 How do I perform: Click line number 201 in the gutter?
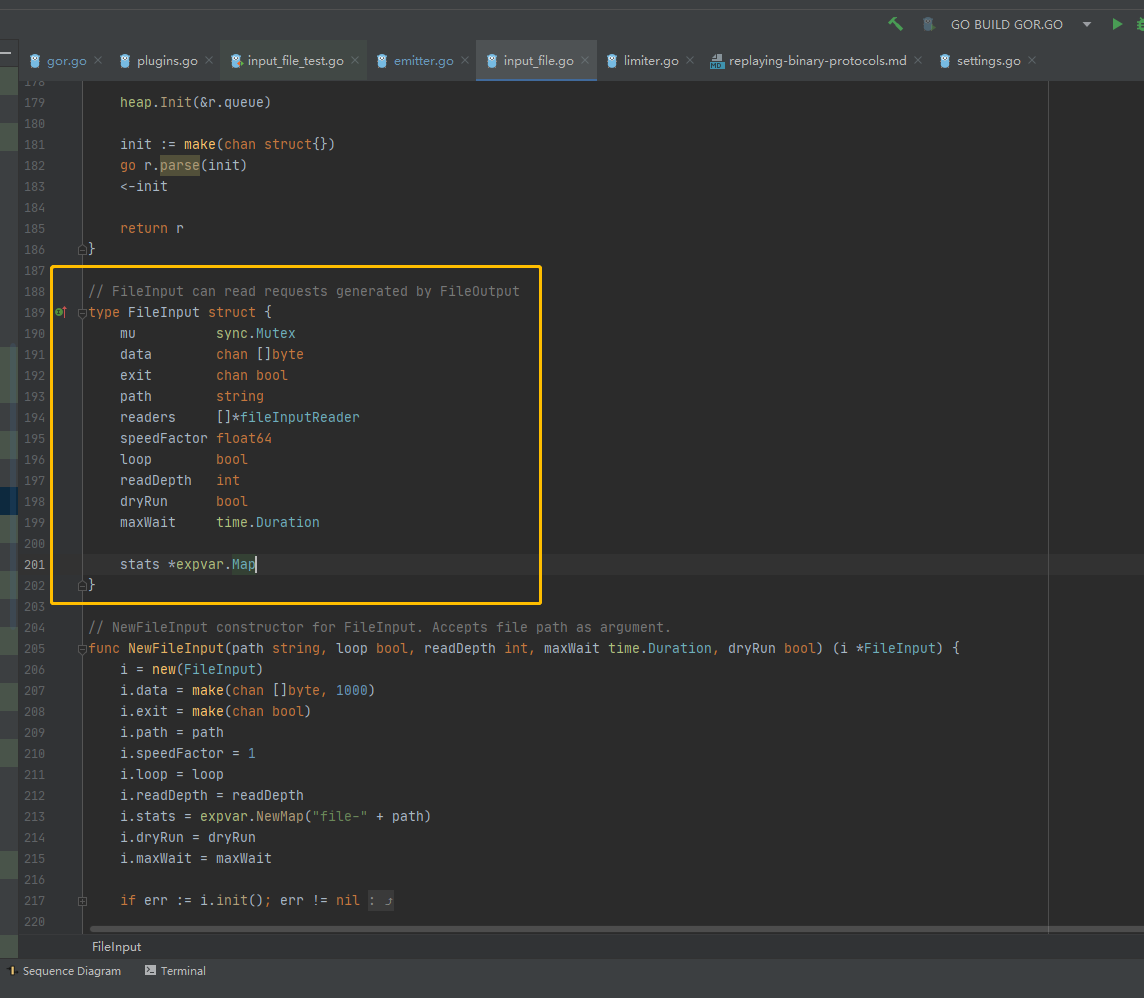(34, 565)
